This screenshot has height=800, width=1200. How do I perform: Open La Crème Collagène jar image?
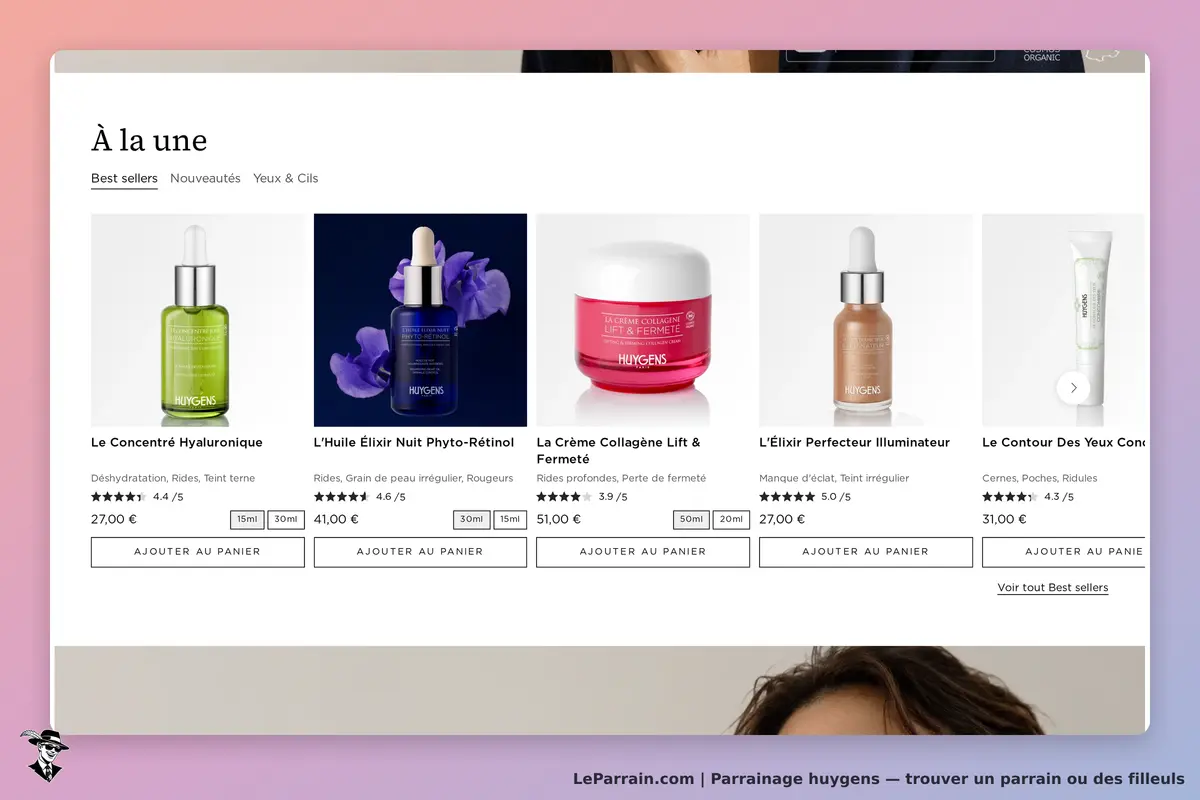click(643, 320)
